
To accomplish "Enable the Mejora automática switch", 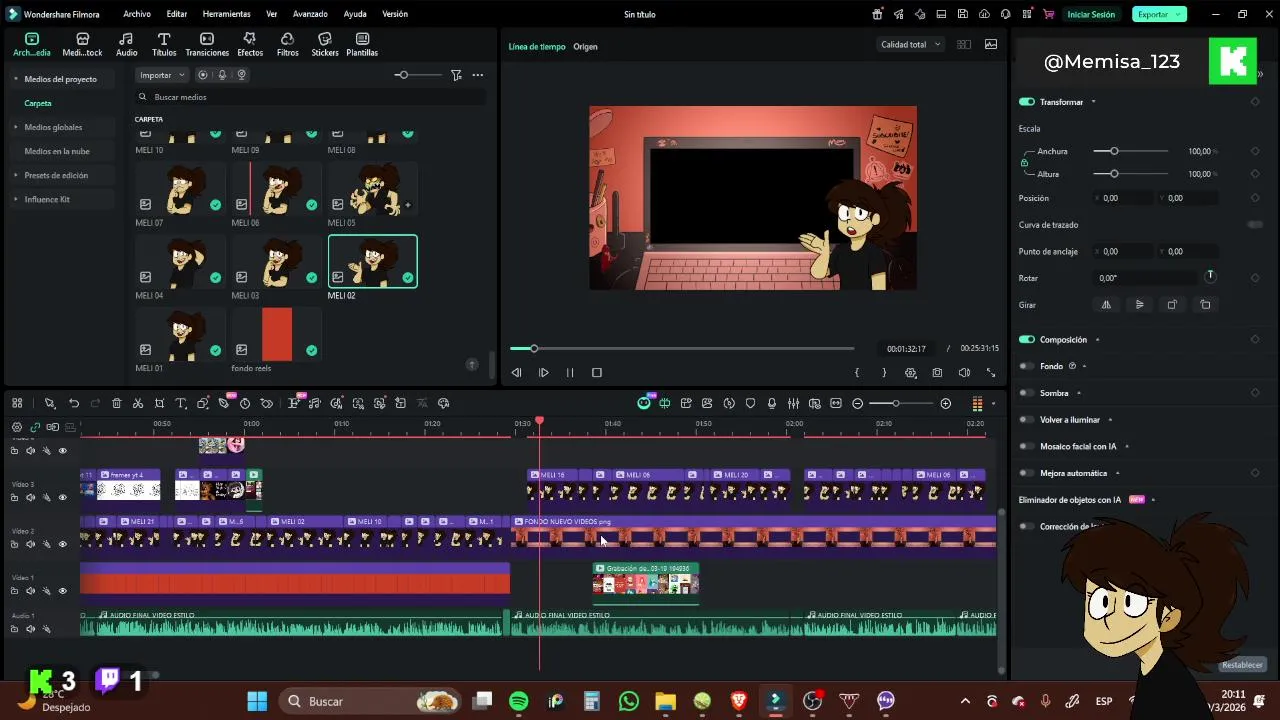I will pyautogui.click(x=1026, y=473).
